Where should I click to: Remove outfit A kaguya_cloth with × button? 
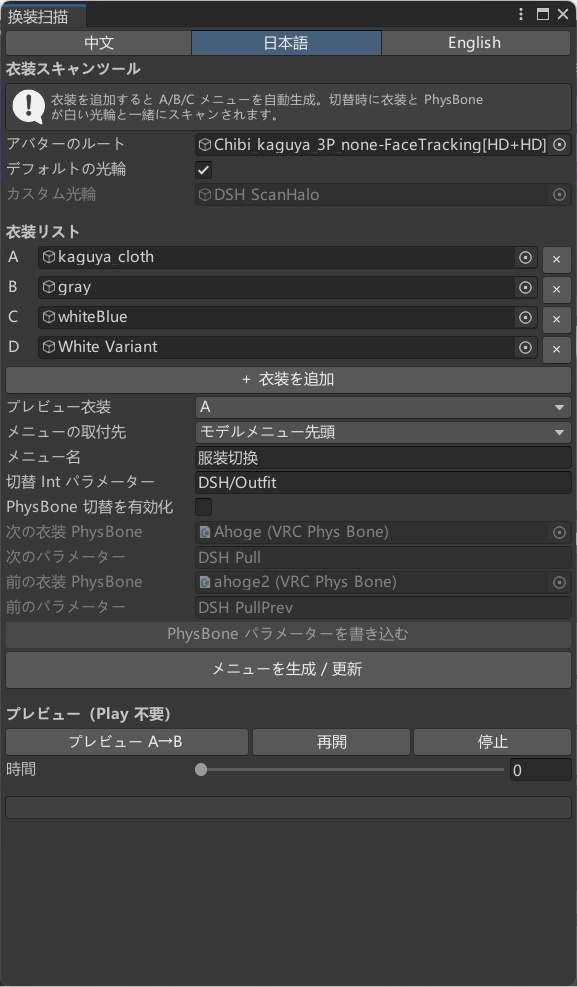[556, 259]
